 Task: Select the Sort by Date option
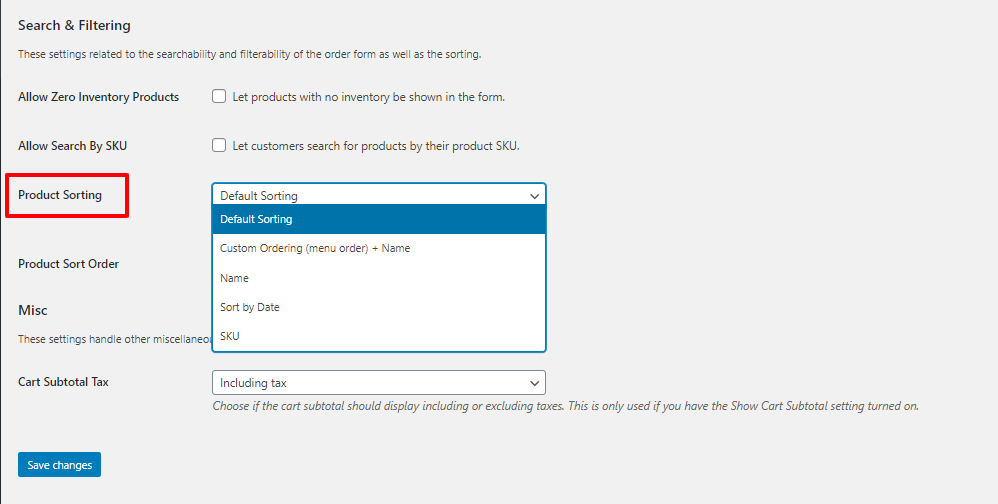click(x=250, y=307)
